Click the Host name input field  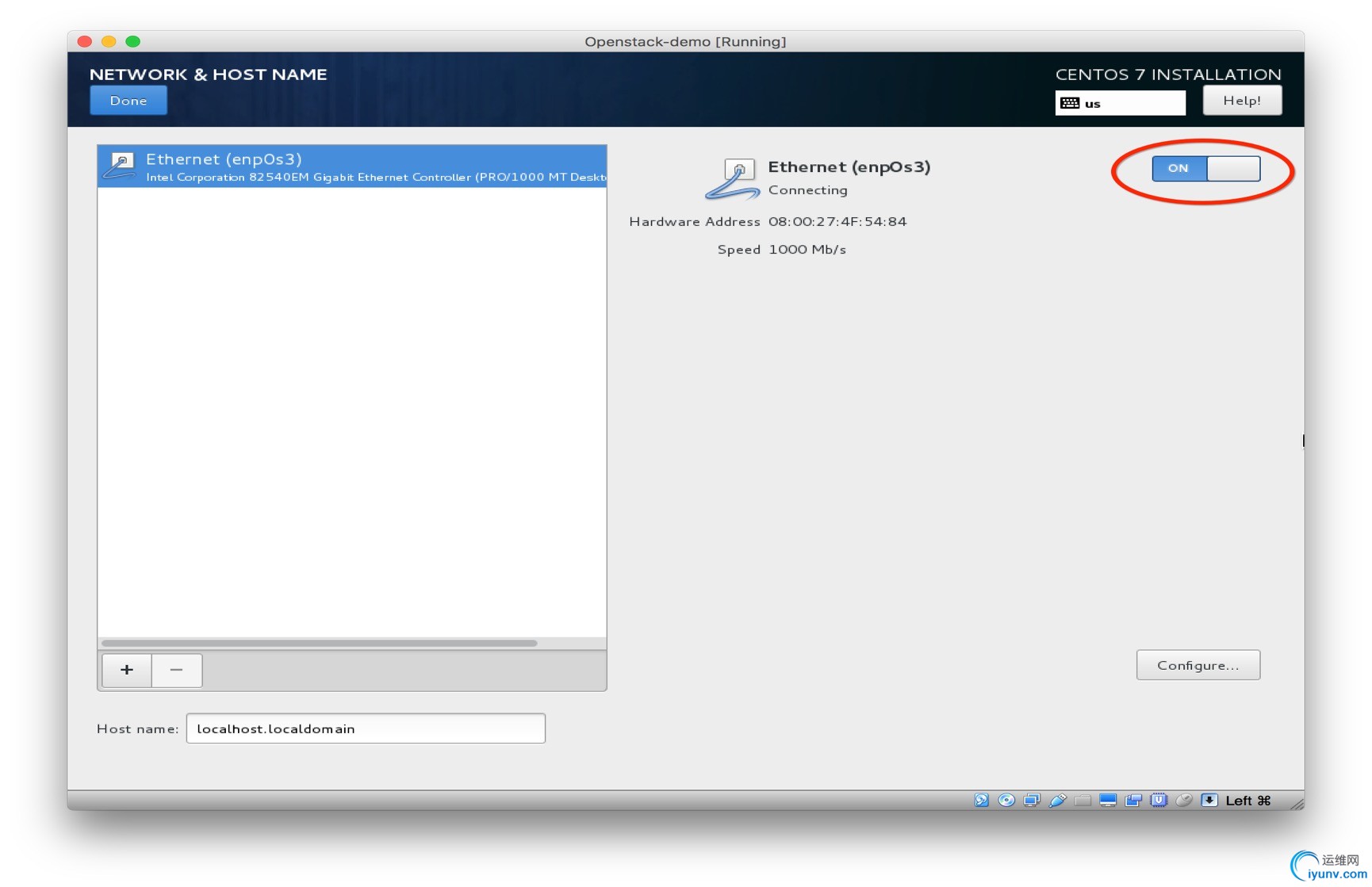click(x=366, y=728)
